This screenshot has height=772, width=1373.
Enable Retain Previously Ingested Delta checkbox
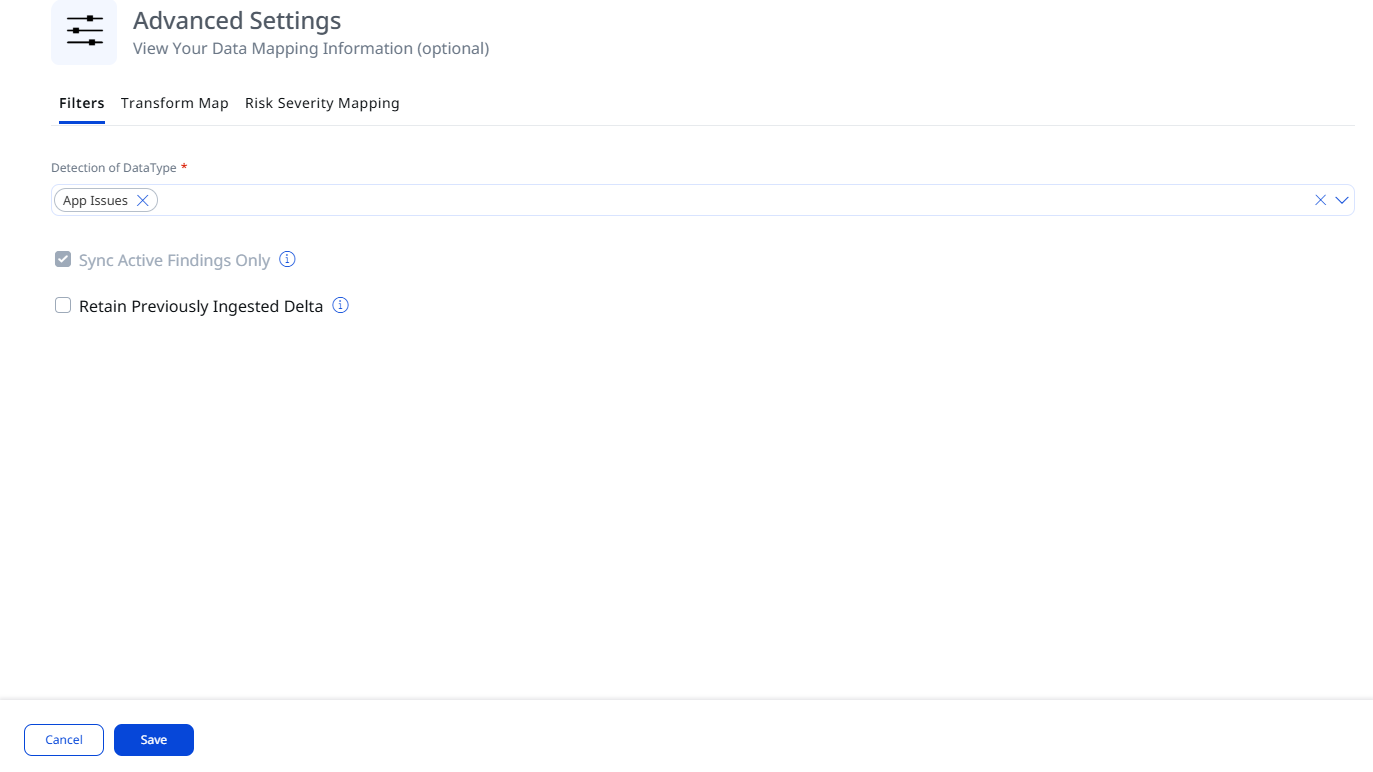(63, 305)
